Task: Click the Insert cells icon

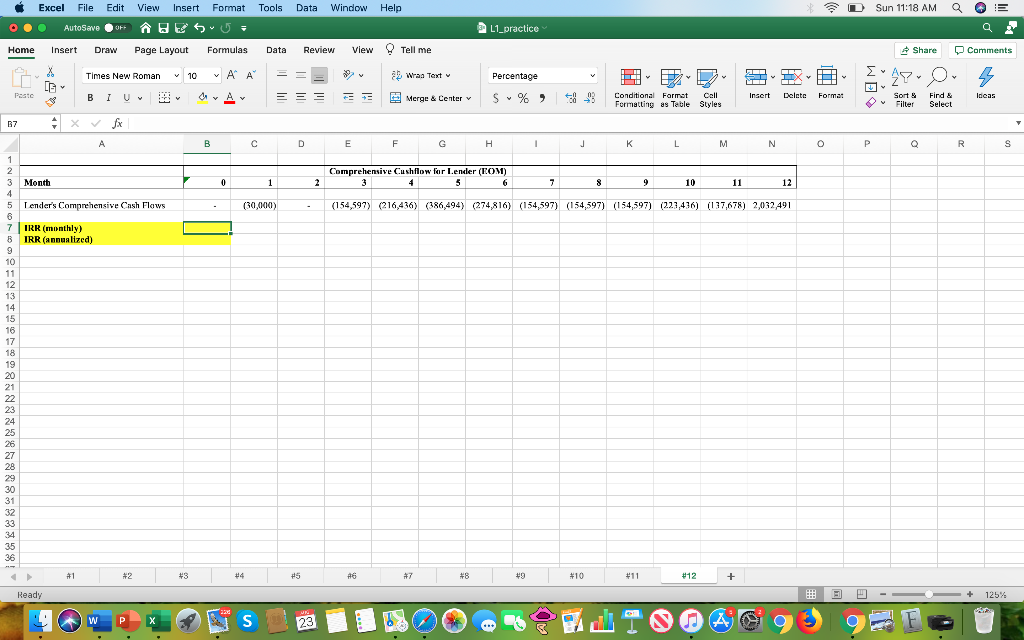Action: (x=759, y=84)
